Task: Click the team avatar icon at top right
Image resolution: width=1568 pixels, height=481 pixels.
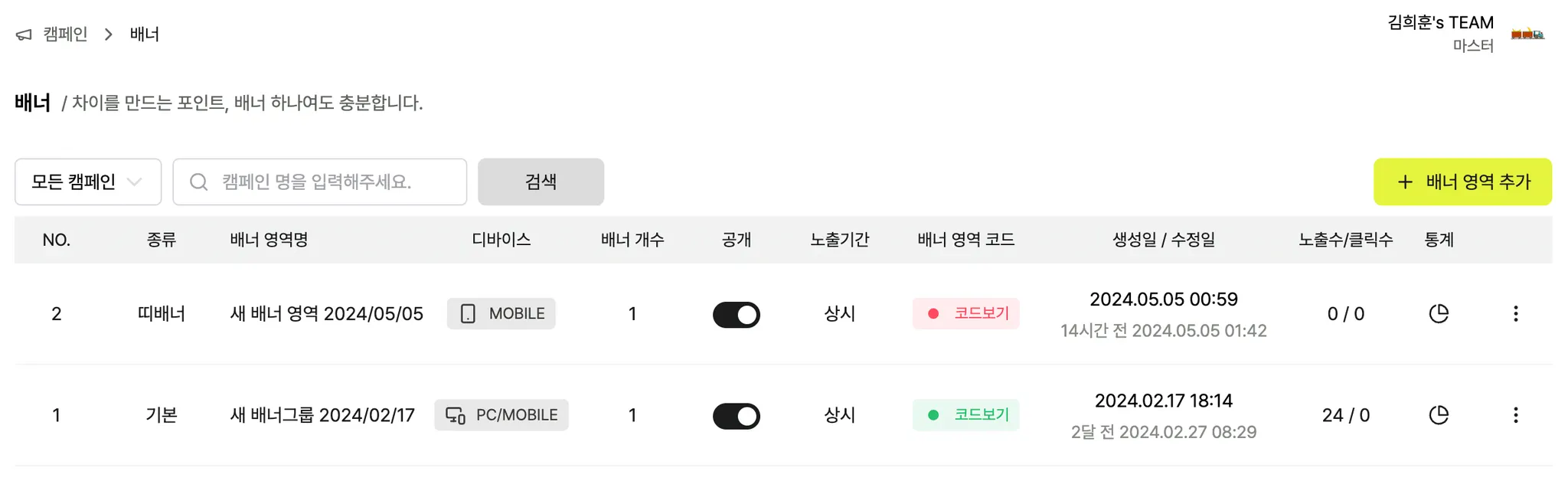Action: pyautogui.click(x=1527, y=34)
